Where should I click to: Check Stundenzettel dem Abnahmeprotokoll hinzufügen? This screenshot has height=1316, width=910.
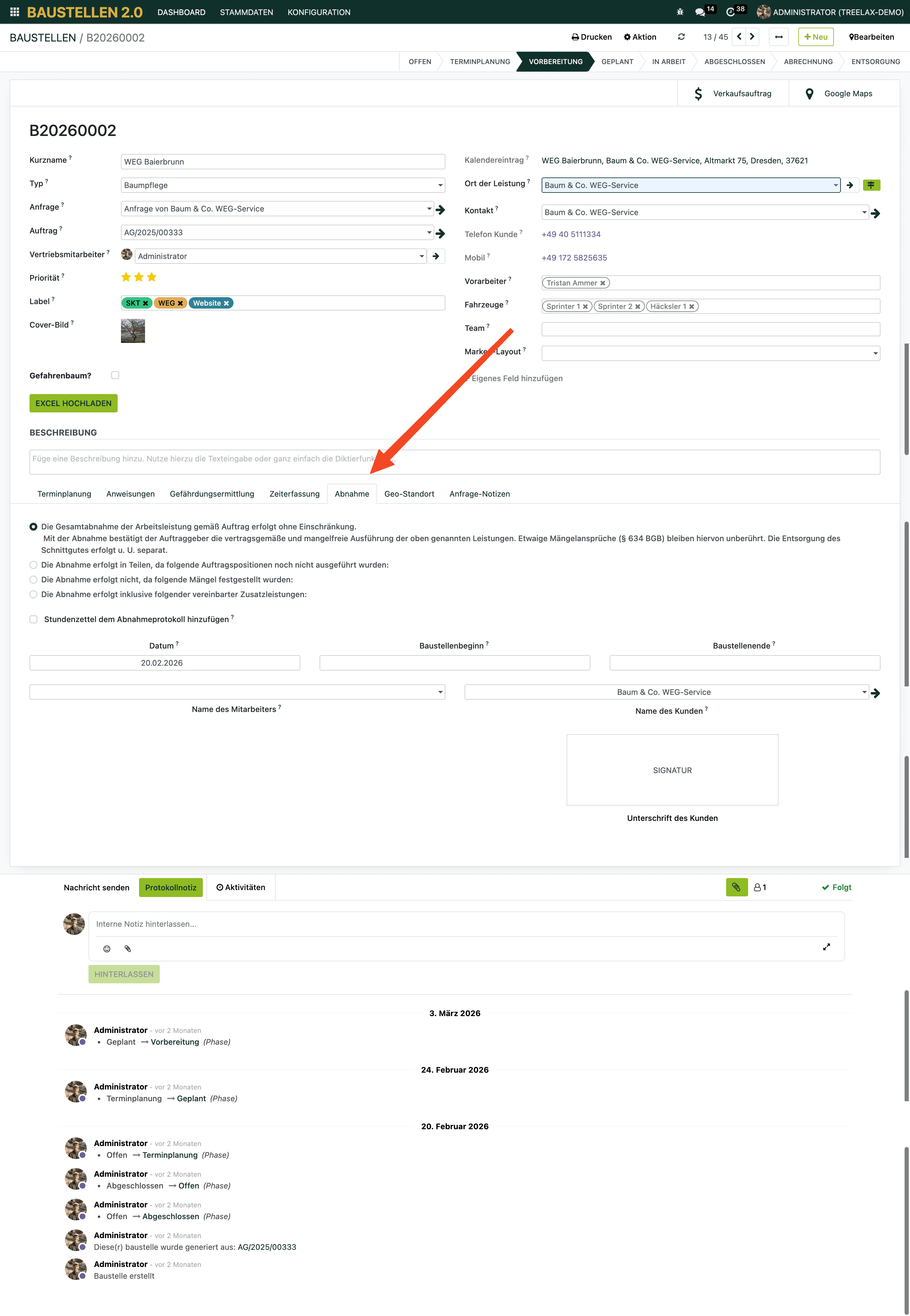[x=34, y=620]
